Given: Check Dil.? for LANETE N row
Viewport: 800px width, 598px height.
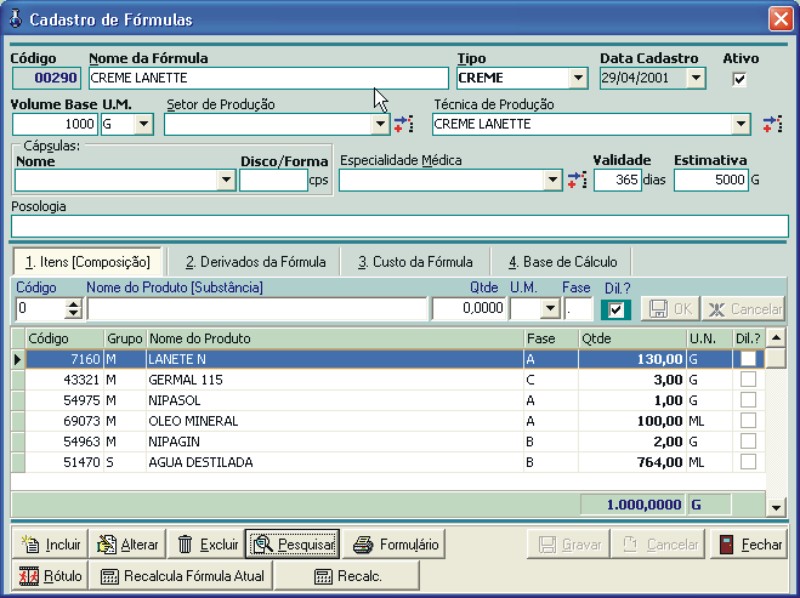Looking at the screenshot, I should click(748, 359).
